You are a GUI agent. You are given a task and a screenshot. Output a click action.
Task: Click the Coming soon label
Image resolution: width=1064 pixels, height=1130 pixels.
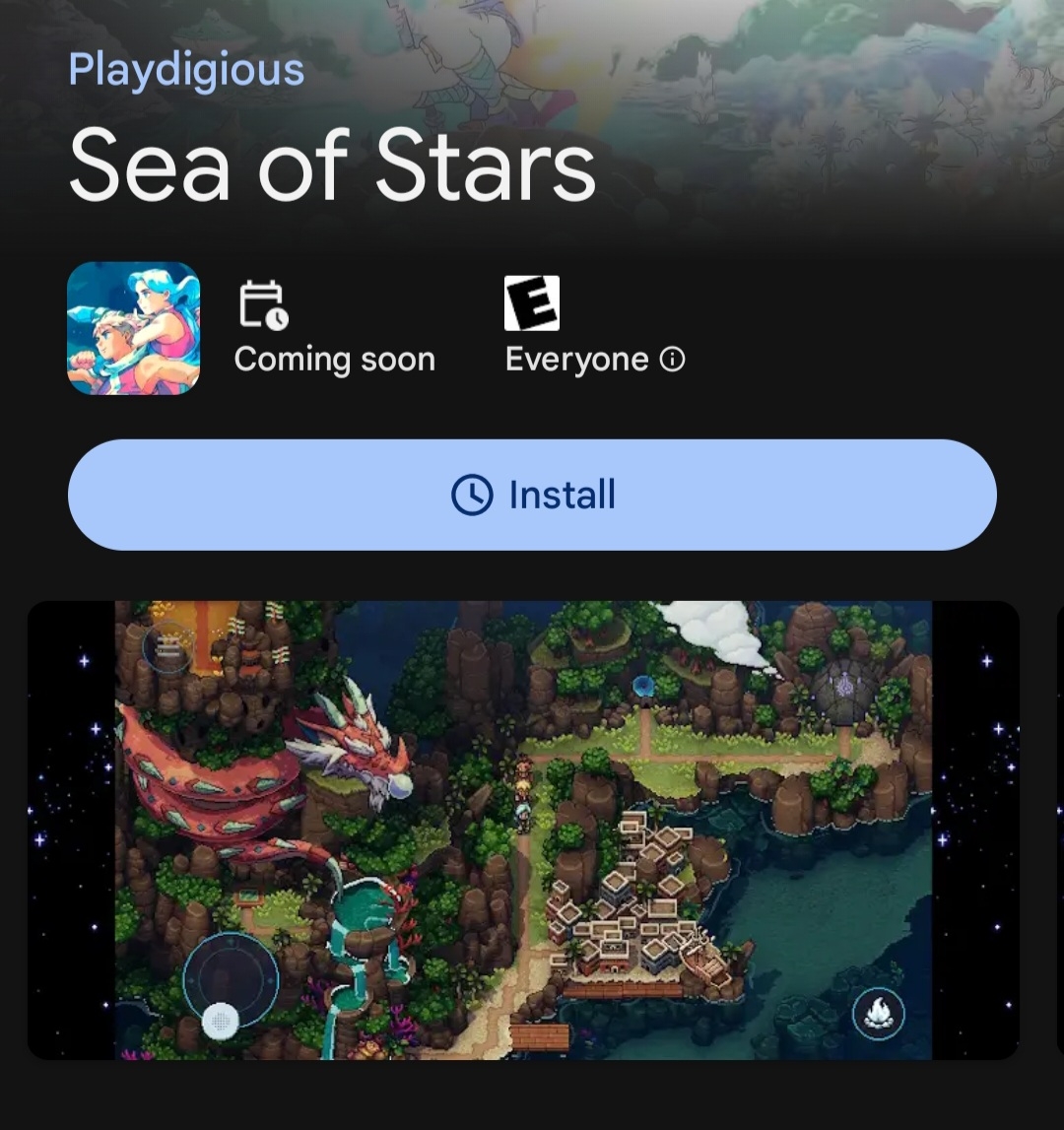tap(335, 359)
